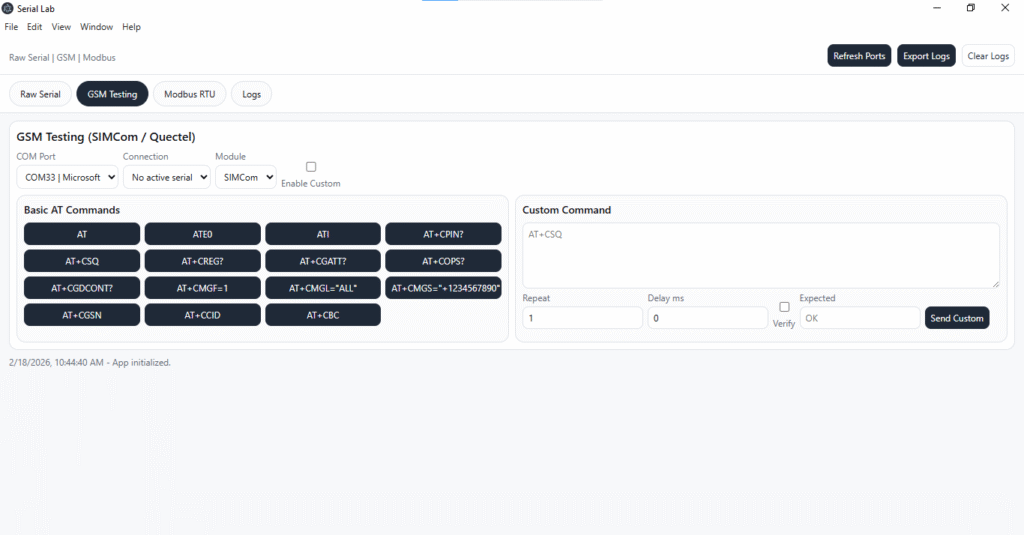Click the Refresh Ports button

859,56
